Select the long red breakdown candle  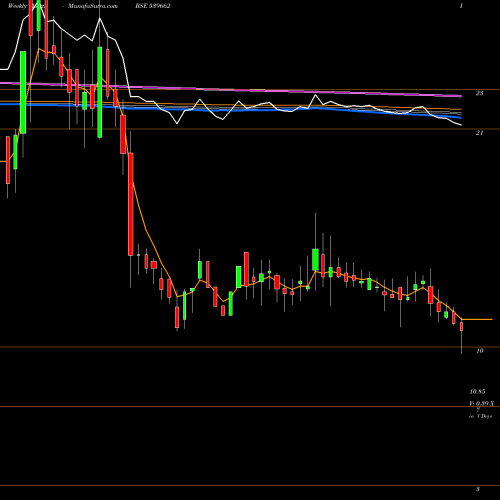[x=131, y=204]
